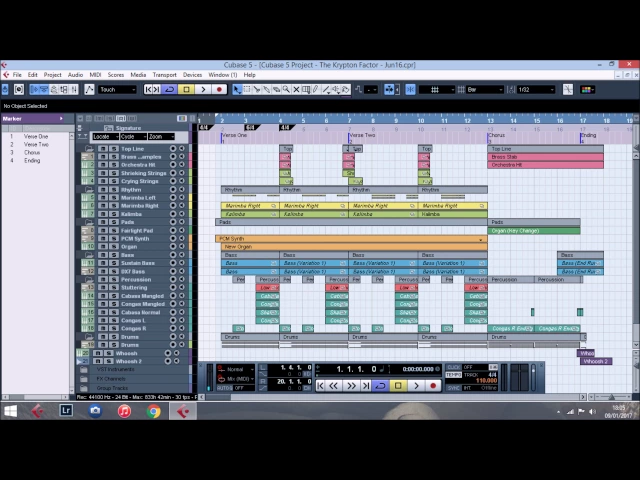The height and width of the screenshot is (480, 640).
Task: Expand the Marker inspector section arrow
Action: pos(61,119)
